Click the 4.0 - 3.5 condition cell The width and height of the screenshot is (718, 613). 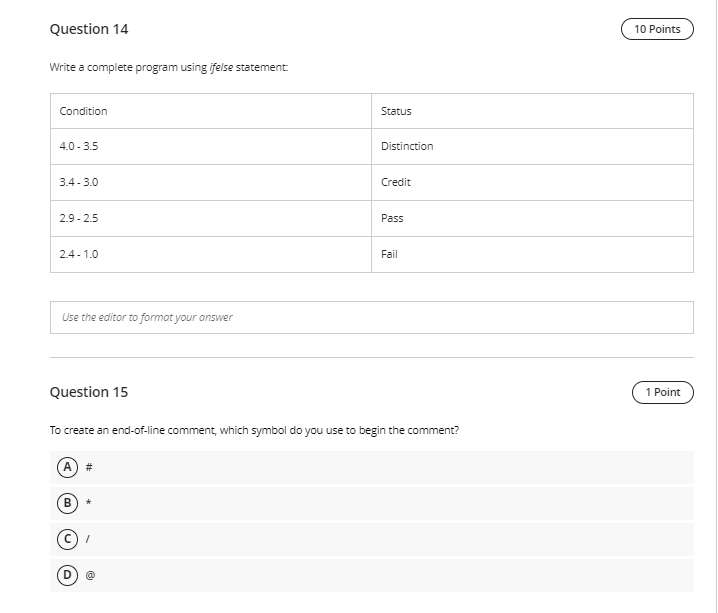pyautogui.click(x=211, y=146)
